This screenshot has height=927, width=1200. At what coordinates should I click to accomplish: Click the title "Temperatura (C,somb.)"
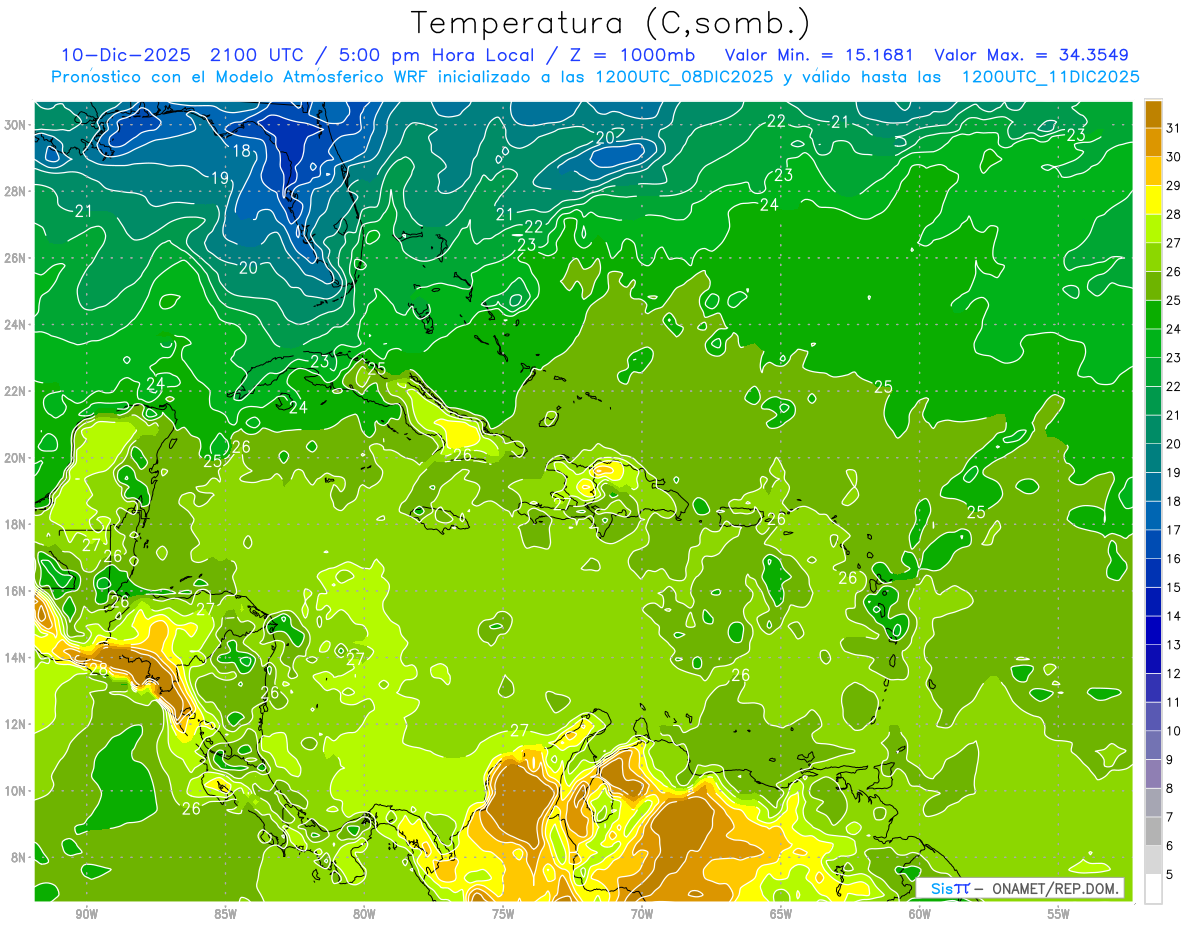[x=611, y=23]
